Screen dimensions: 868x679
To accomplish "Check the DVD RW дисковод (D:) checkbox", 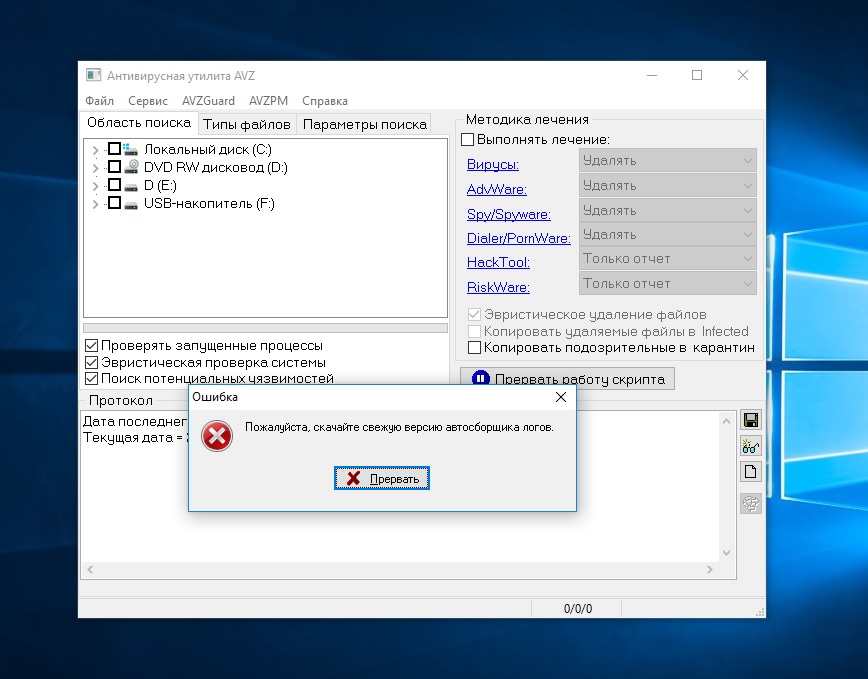I will [114, 167].
